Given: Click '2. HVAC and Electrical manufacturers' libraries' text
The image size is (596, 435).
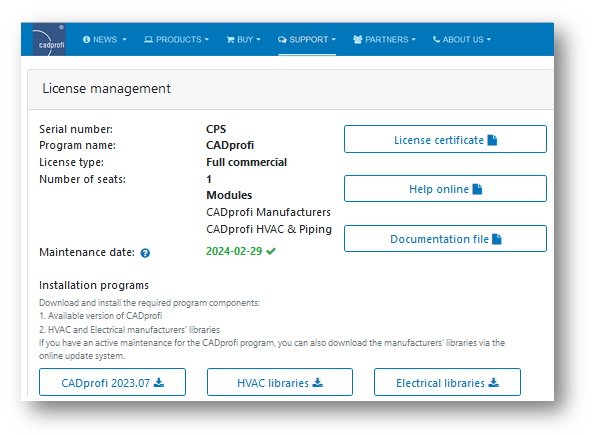Looking at the screenshot, I should 130,330.
